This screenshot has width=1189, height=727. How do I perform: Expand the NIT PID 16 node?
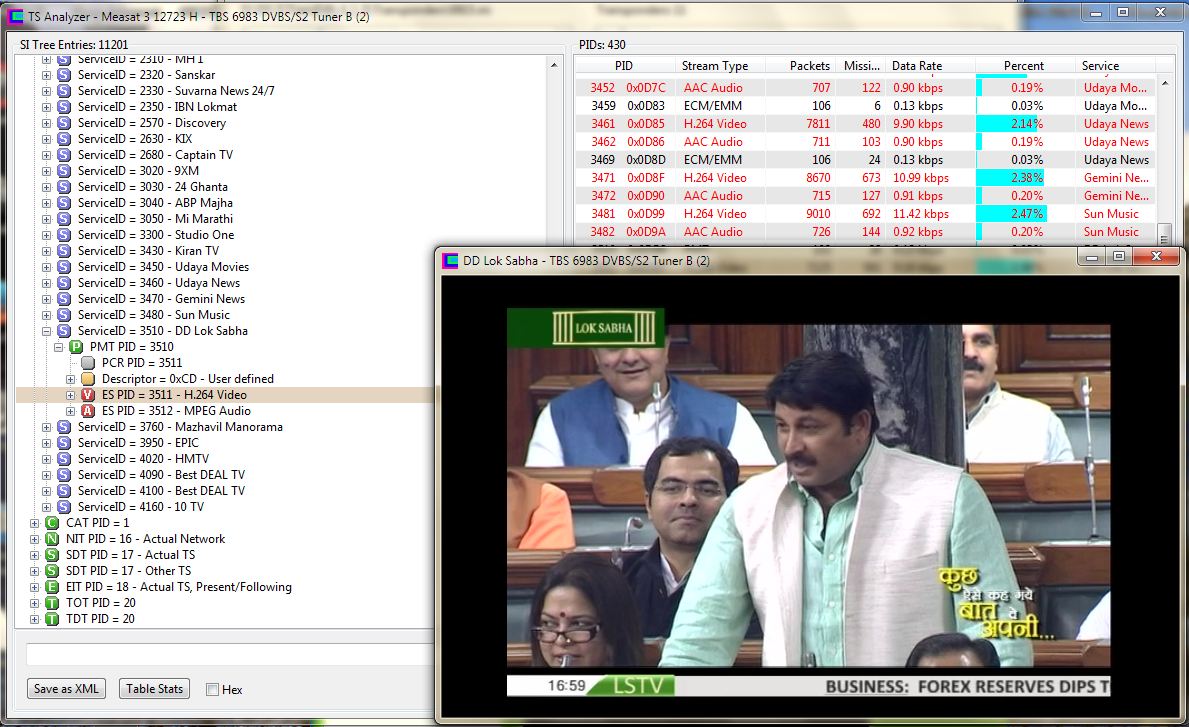(34, 539)
